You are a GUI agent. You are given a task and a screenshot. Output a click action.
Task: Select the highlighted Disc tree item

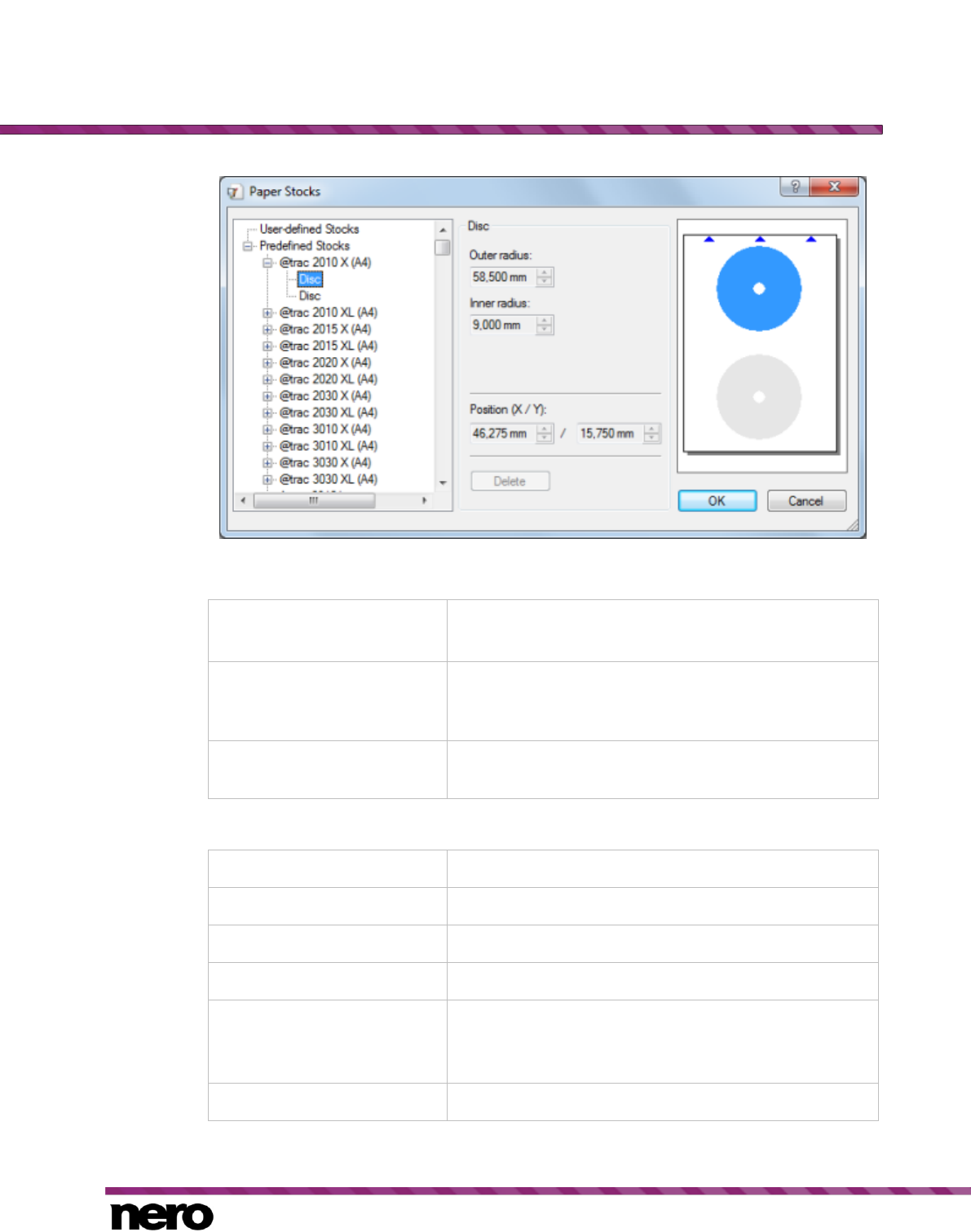click(310, 279)
